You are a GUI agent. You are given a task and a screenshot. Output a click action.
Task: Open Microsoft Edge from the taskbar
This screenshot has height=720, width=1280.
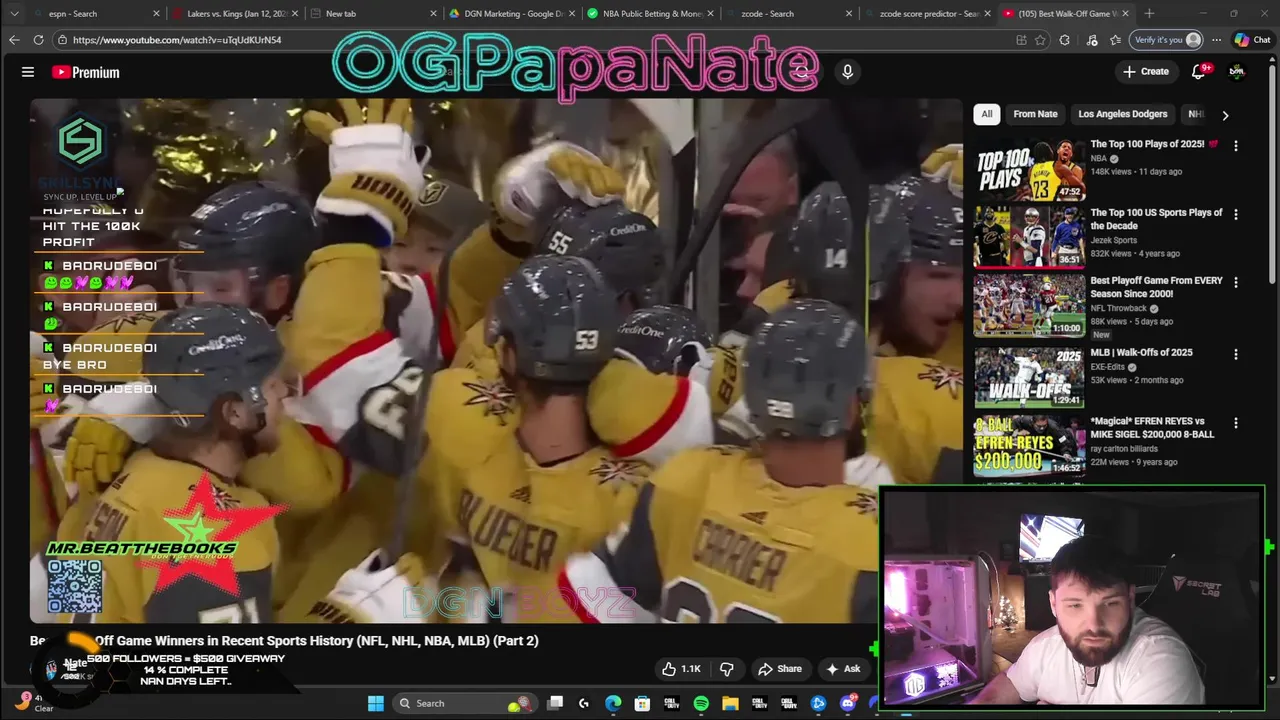pyautogui.click(x=613, y=703)
